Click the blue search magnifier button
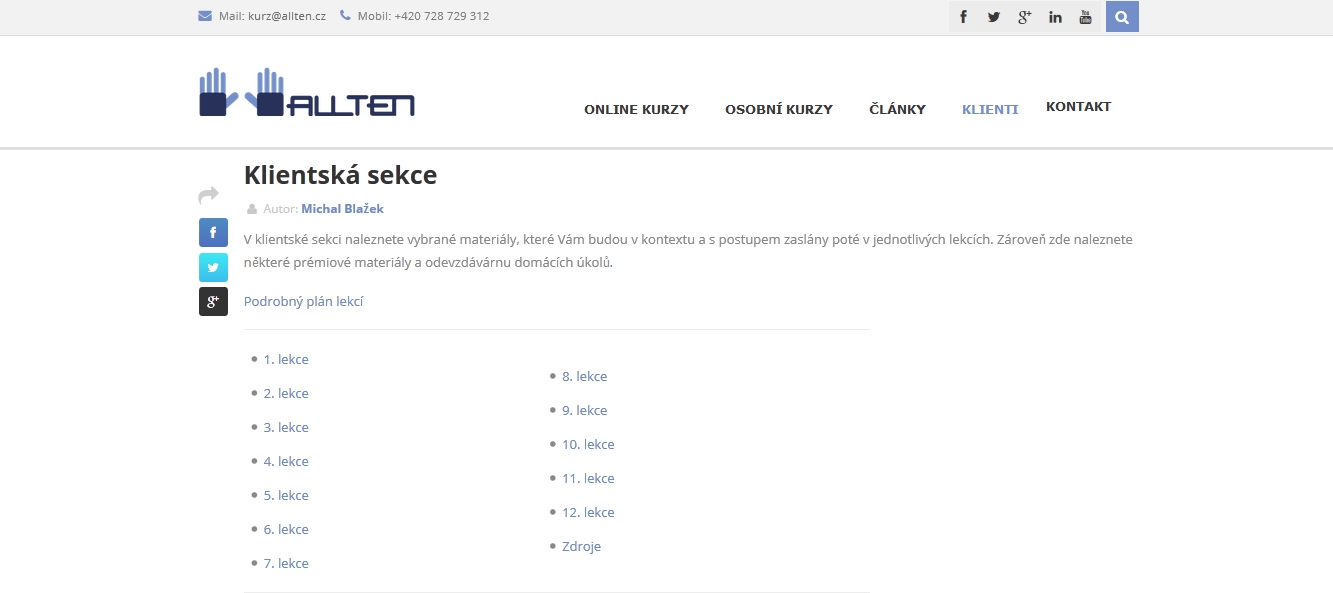This screenshot has height=593, width=1333. pos(1122,17)
